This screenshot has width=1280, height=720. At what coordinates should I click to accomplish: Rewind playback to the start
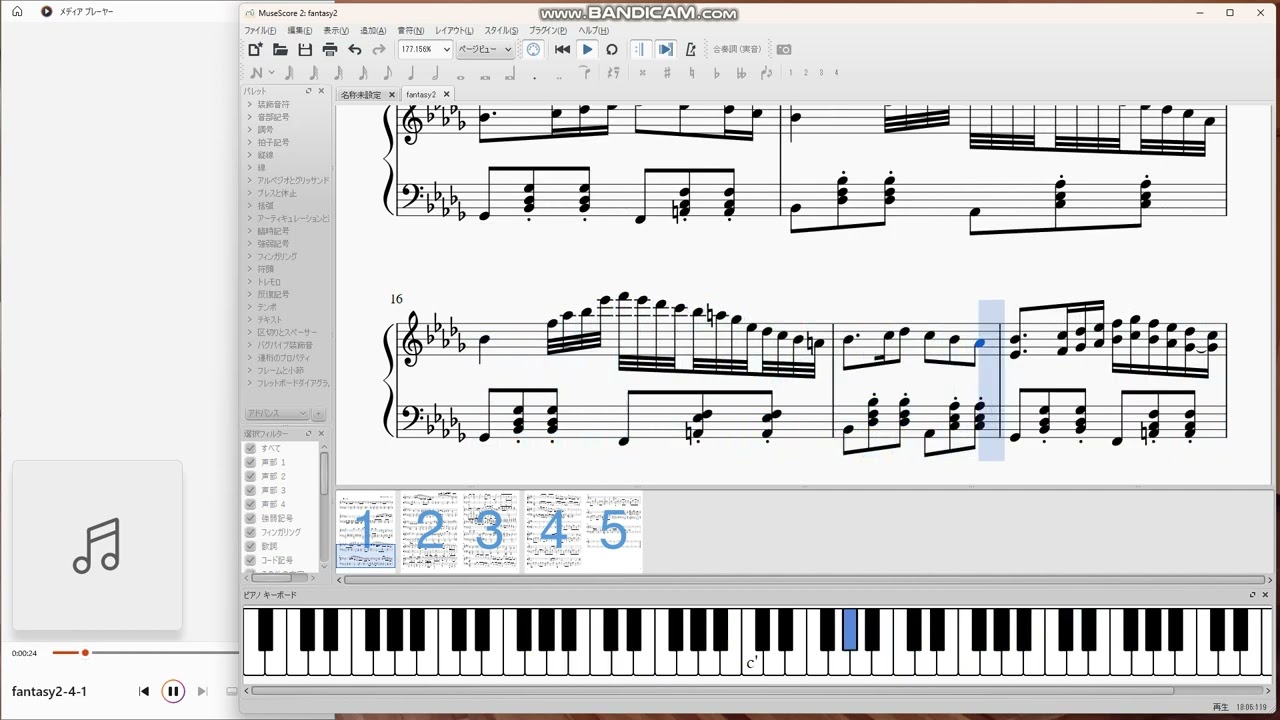(562, 49)
